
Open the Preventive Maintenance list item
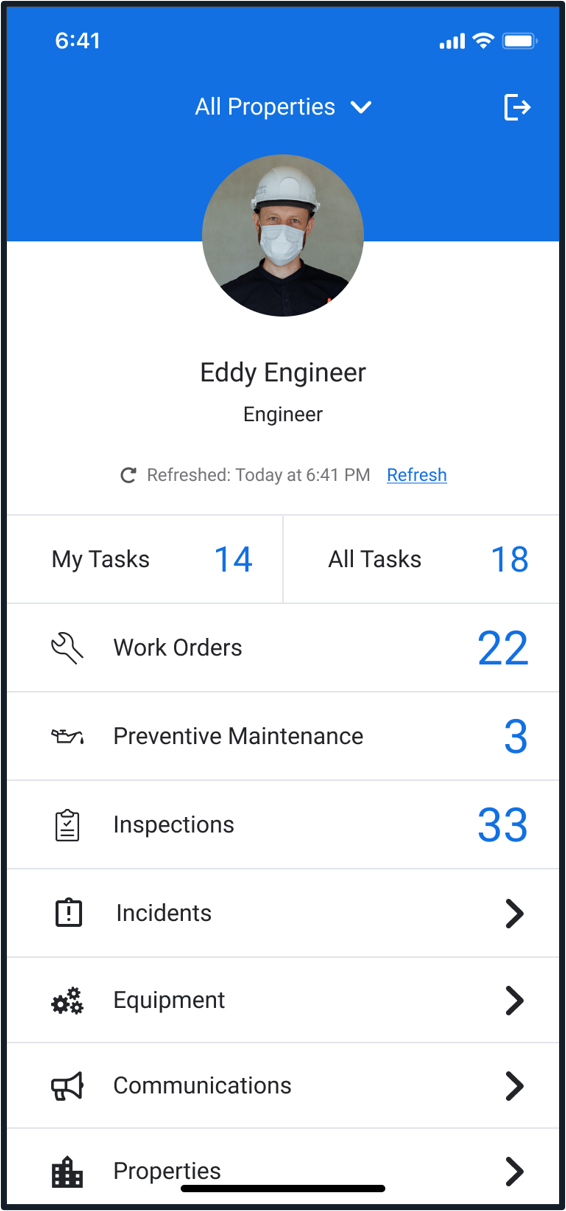[283, 736]
